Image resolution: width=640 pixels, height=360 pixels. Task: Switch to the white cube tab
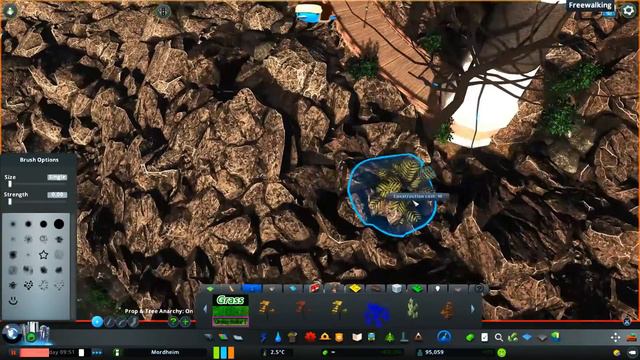396,289
